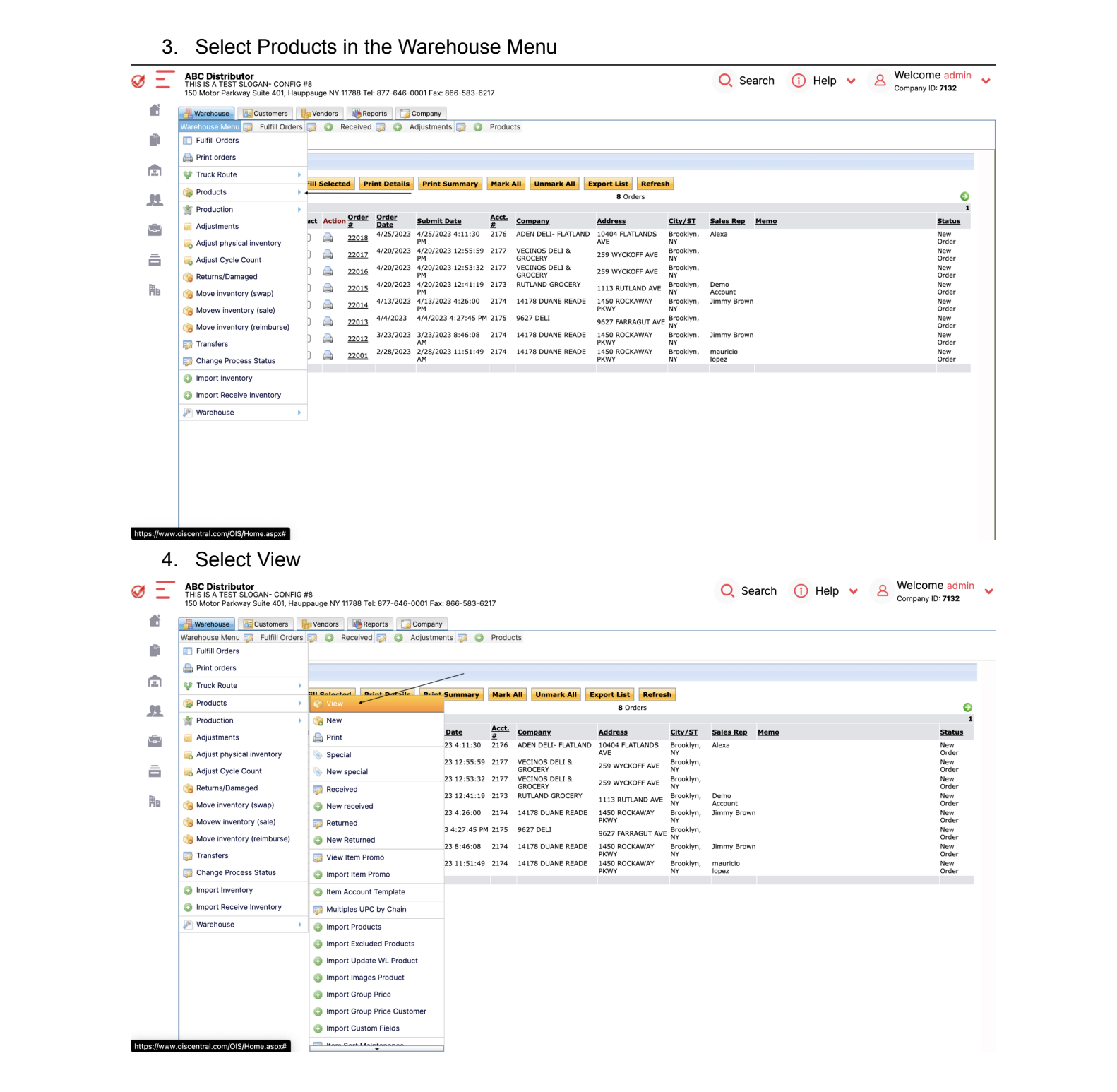Open the home sidebar icon in step 3 screenshot
Screen dimensions: 1117x1092
pos(155,110)
